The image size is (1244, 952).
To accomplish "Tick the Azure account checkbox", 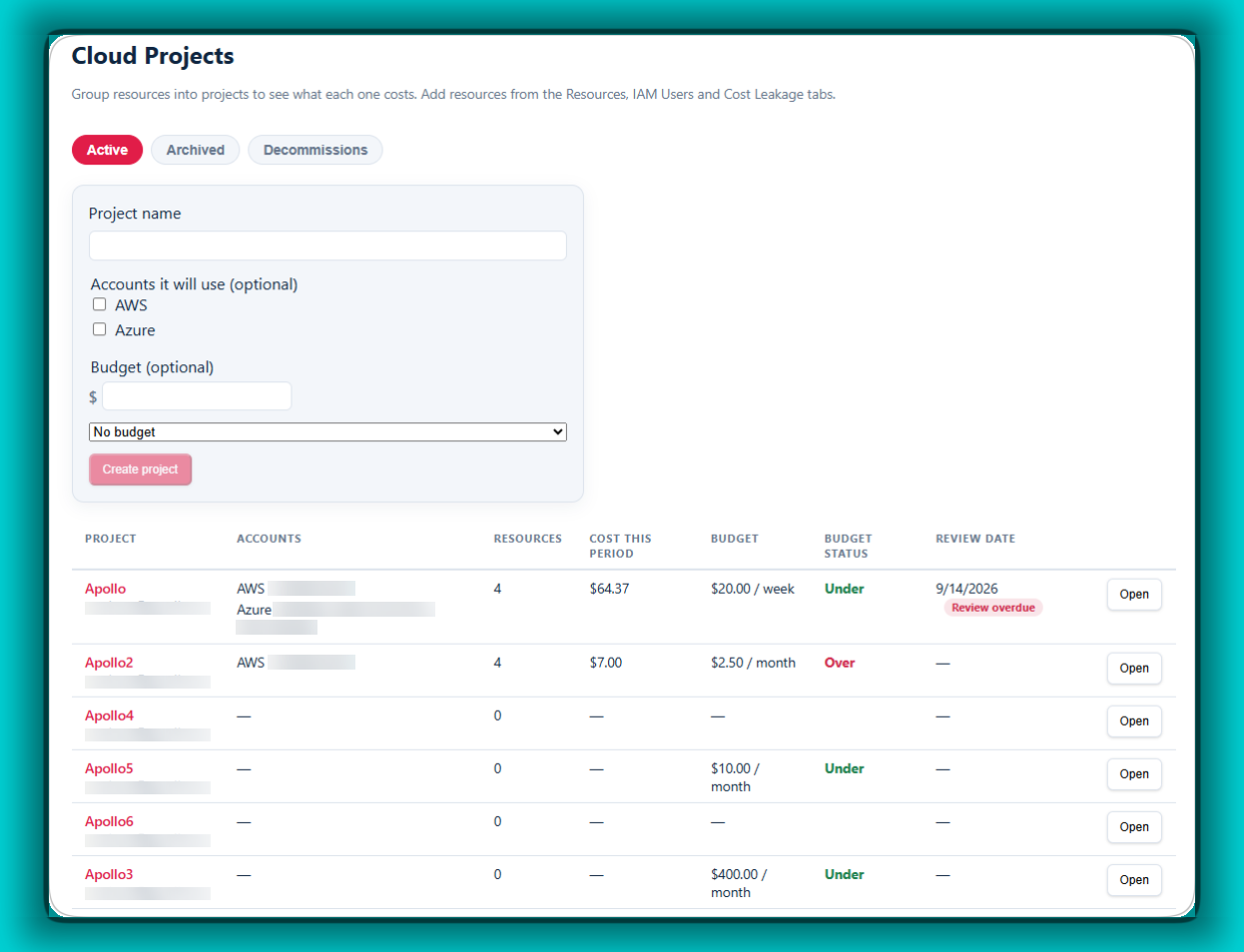I will click(x=100, y=329).
